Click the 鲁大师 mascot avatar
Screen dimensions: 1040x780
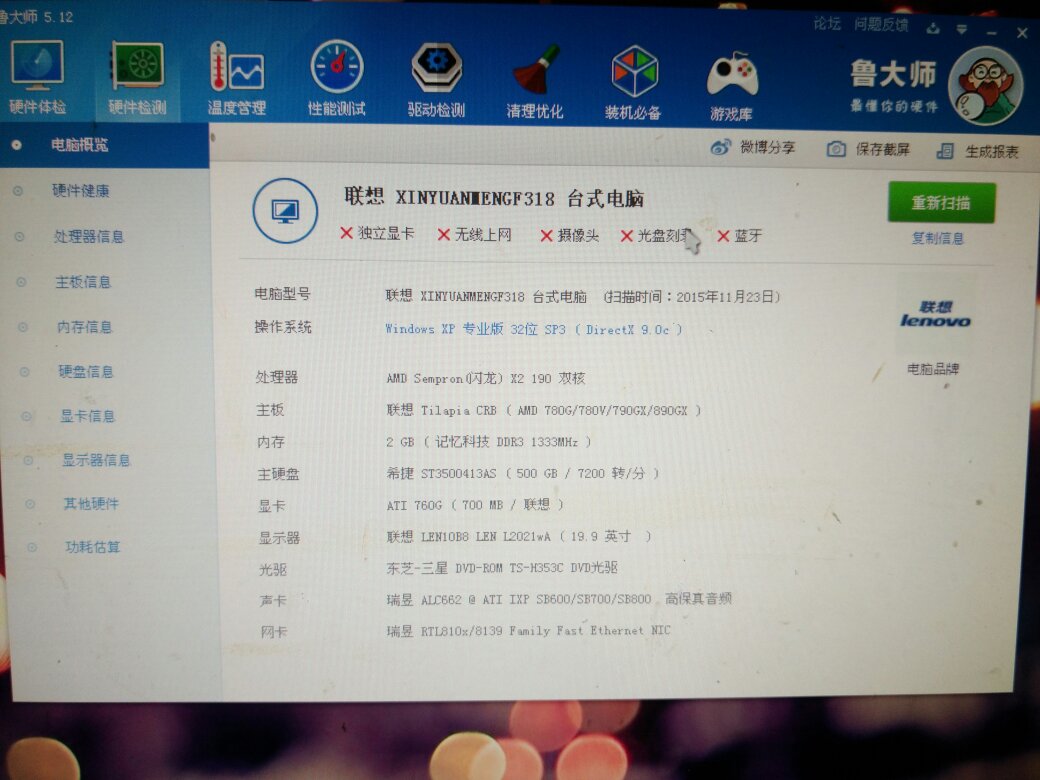986,86
